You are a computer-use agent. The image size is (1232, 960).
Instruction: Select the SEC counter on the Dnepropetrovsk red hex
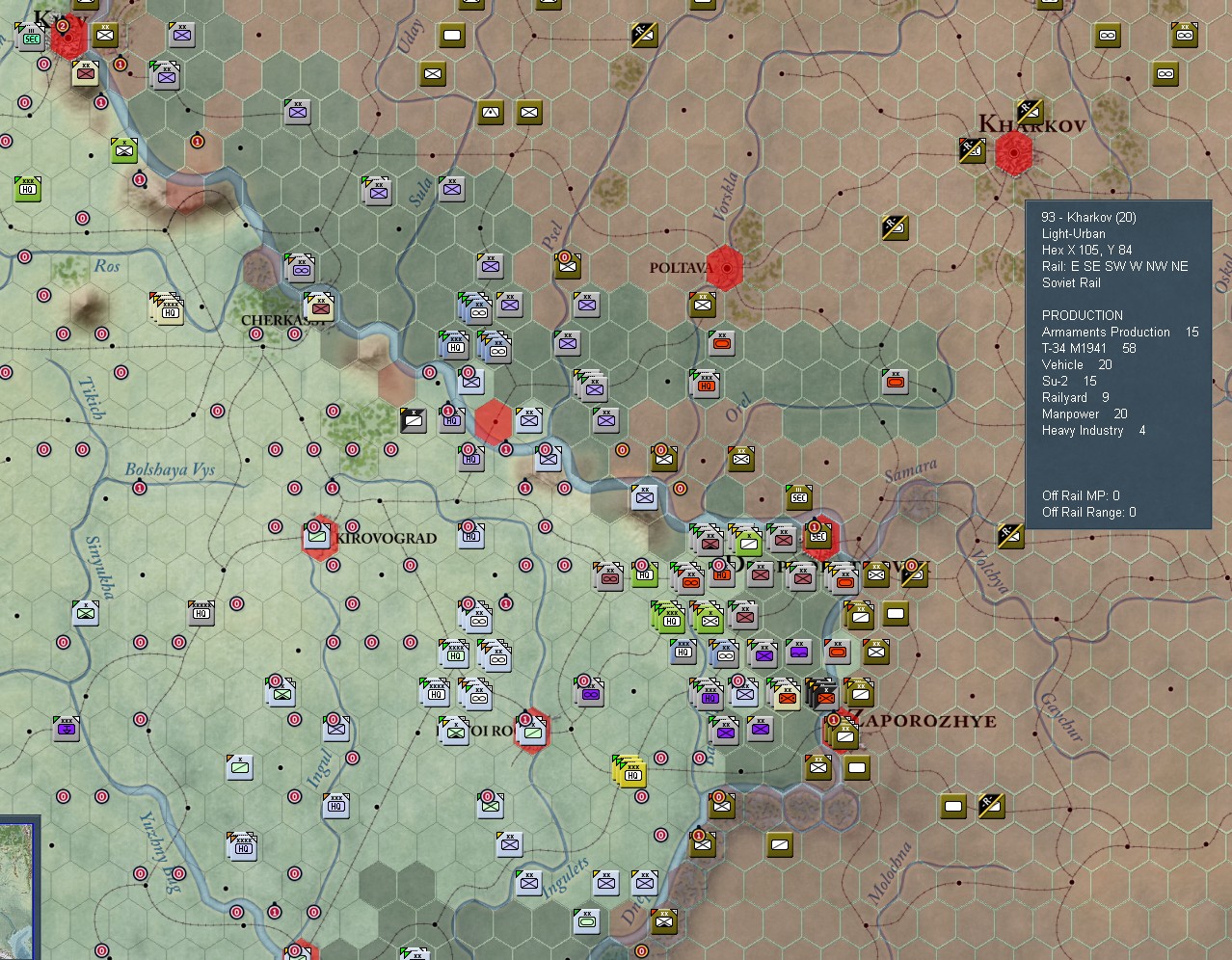(x=818, y=535)
